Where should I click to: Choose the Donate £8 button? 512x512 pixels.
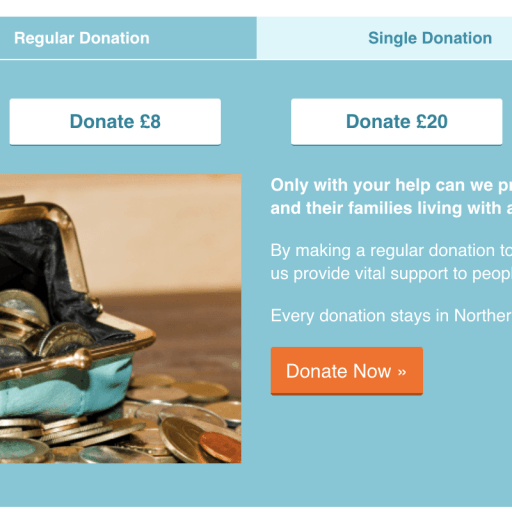click(x=115, y=122)
